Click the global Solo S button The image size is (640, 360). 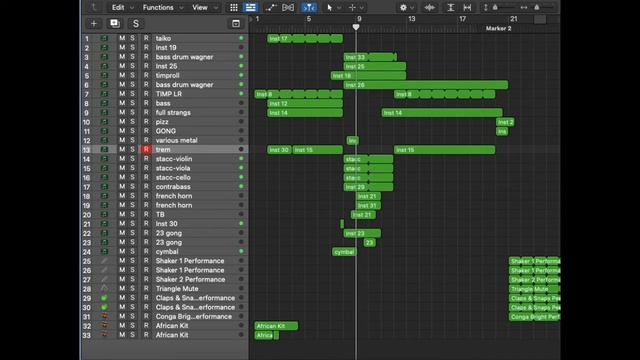[136, 24]
